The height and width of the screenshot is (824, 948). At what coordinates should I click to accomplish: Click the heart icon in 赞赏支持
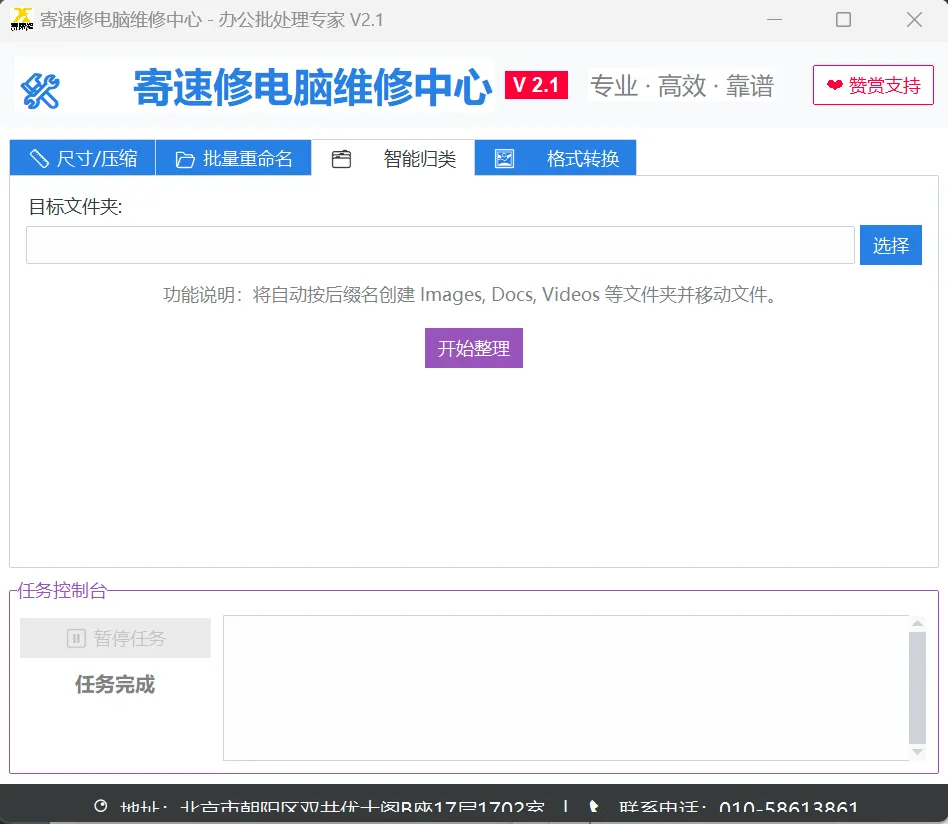pyautogui.click(x=834, y=86)
